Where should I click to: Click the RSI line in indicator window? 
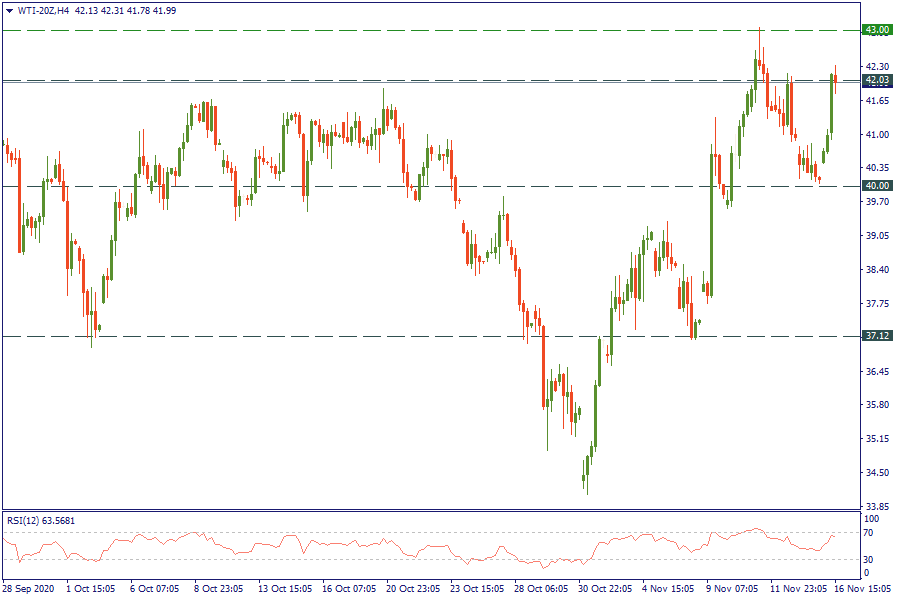pos(300,544)
